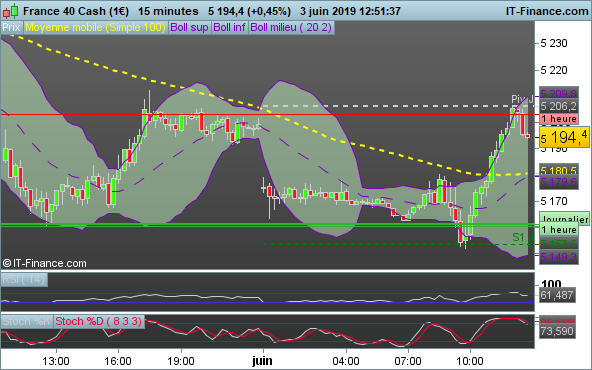This screenshot has width=592, height=370.
Task: Click the 10:00 time axis label
Action: (x=470, y=361)
